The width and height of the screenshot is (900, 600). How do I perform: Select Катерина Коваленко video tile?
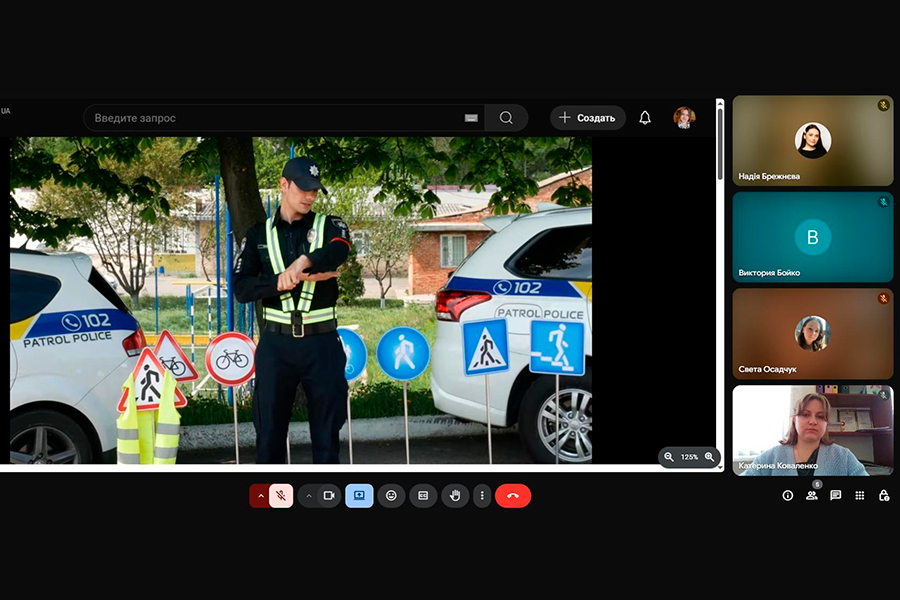pyautogui.click(x=812, y=431)
